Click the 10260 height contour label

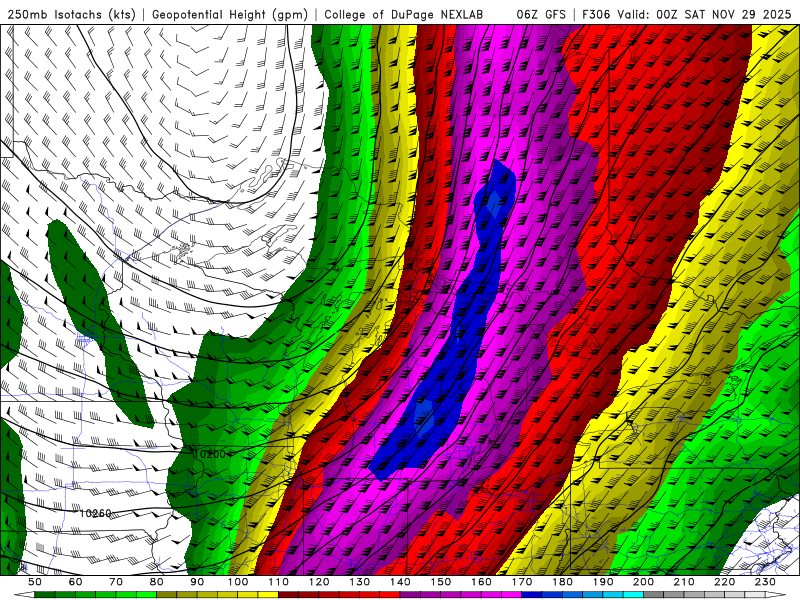pos(95,513)
